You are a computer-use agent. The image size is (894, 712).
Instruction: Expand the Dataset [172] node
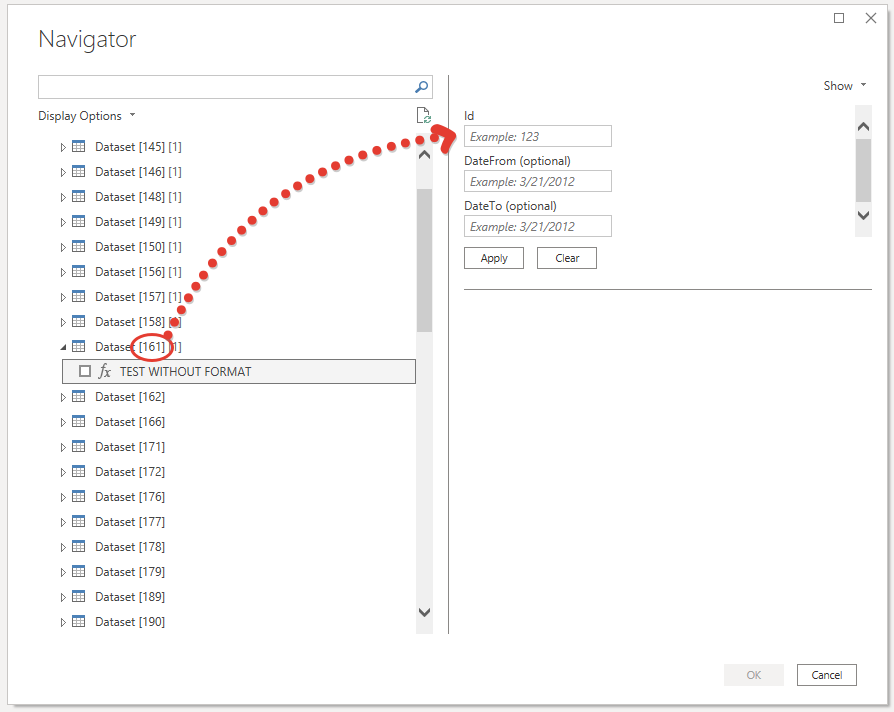63,473
